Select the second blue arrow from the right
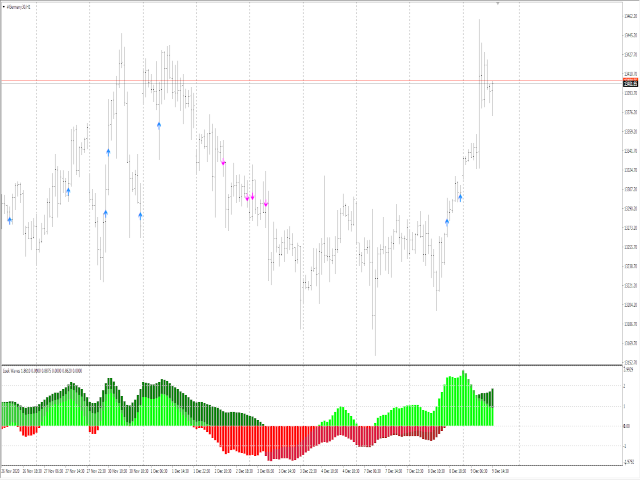The height and width of the screenshot is (480, 640). [x=447, y=222]
